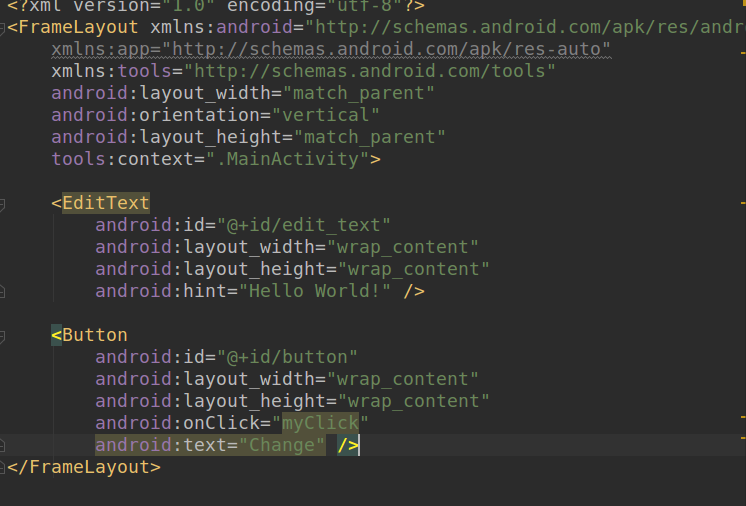746x506 pixels.
Task: Click the "http://schemas.android.com/tools" value
Action: pyautogui.click(x=370, y=71)
